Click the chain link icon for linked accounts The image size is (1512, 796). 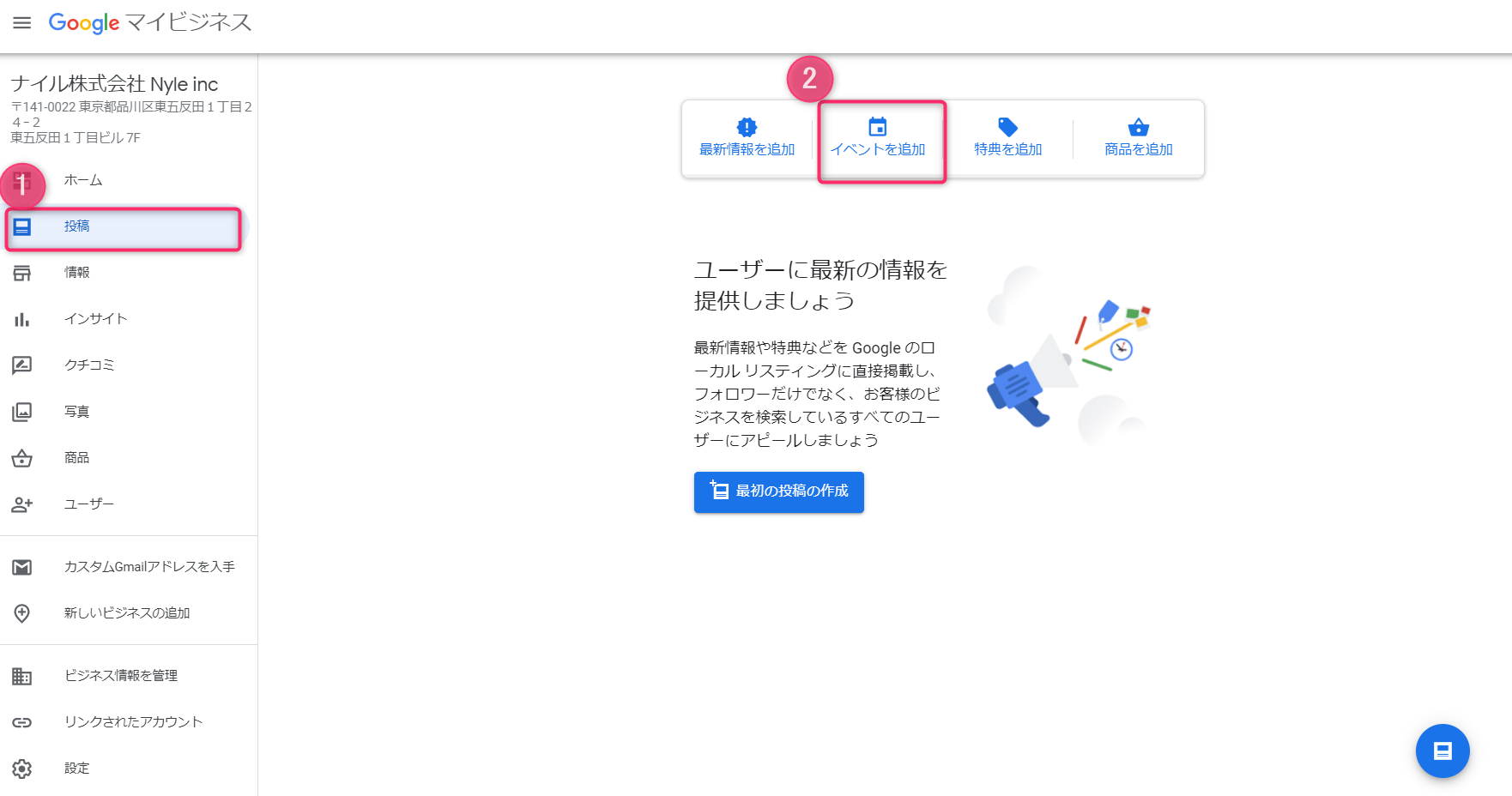click(x=22, y=722)
